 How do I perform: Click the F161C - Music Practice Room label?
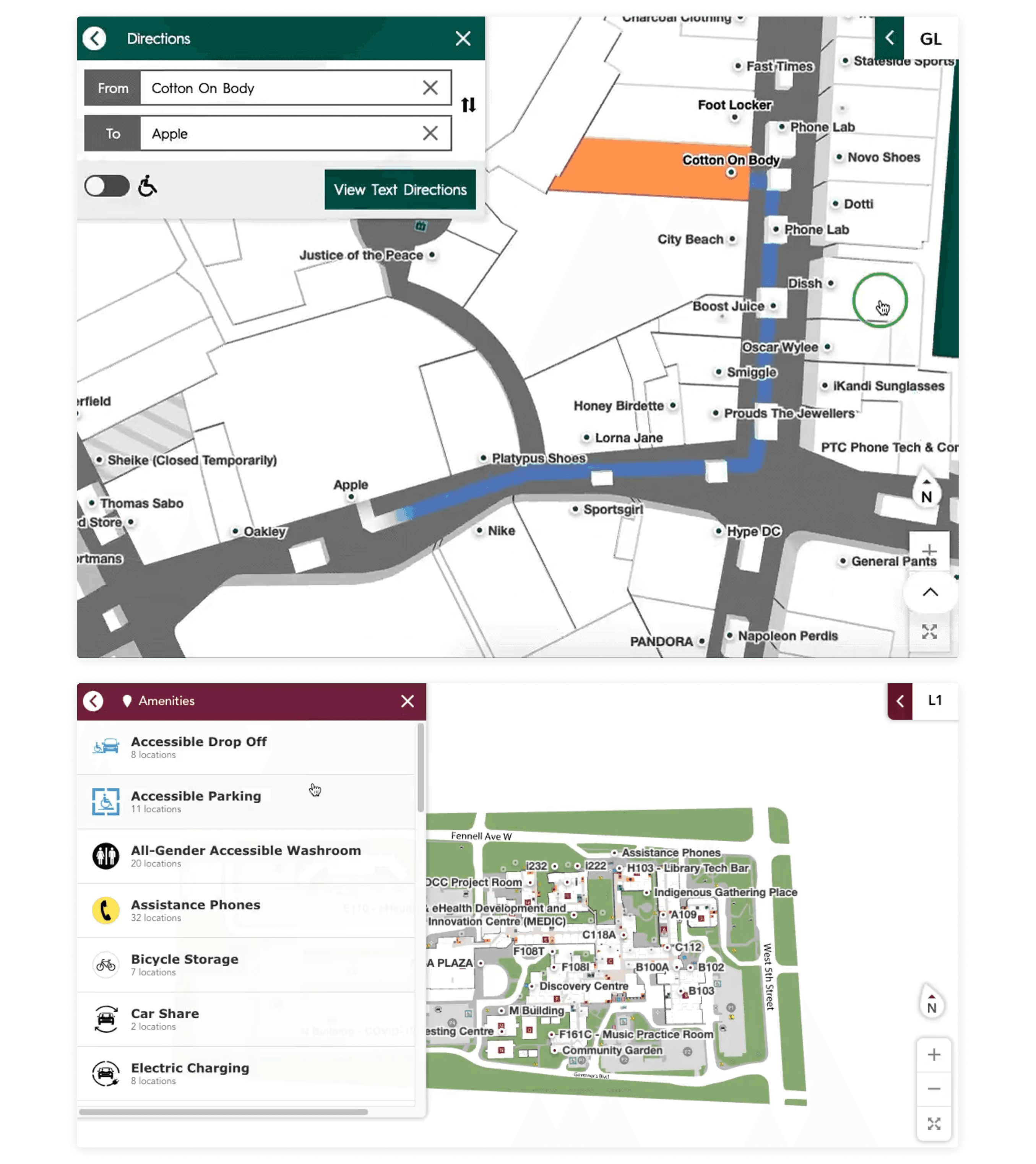tap(636, 1034)
